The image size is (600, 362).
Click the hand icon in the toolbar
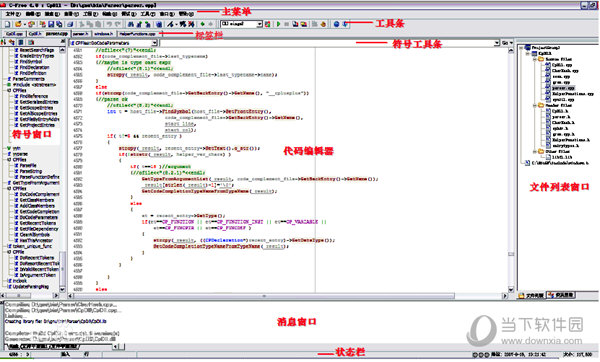tap(323, 24)
